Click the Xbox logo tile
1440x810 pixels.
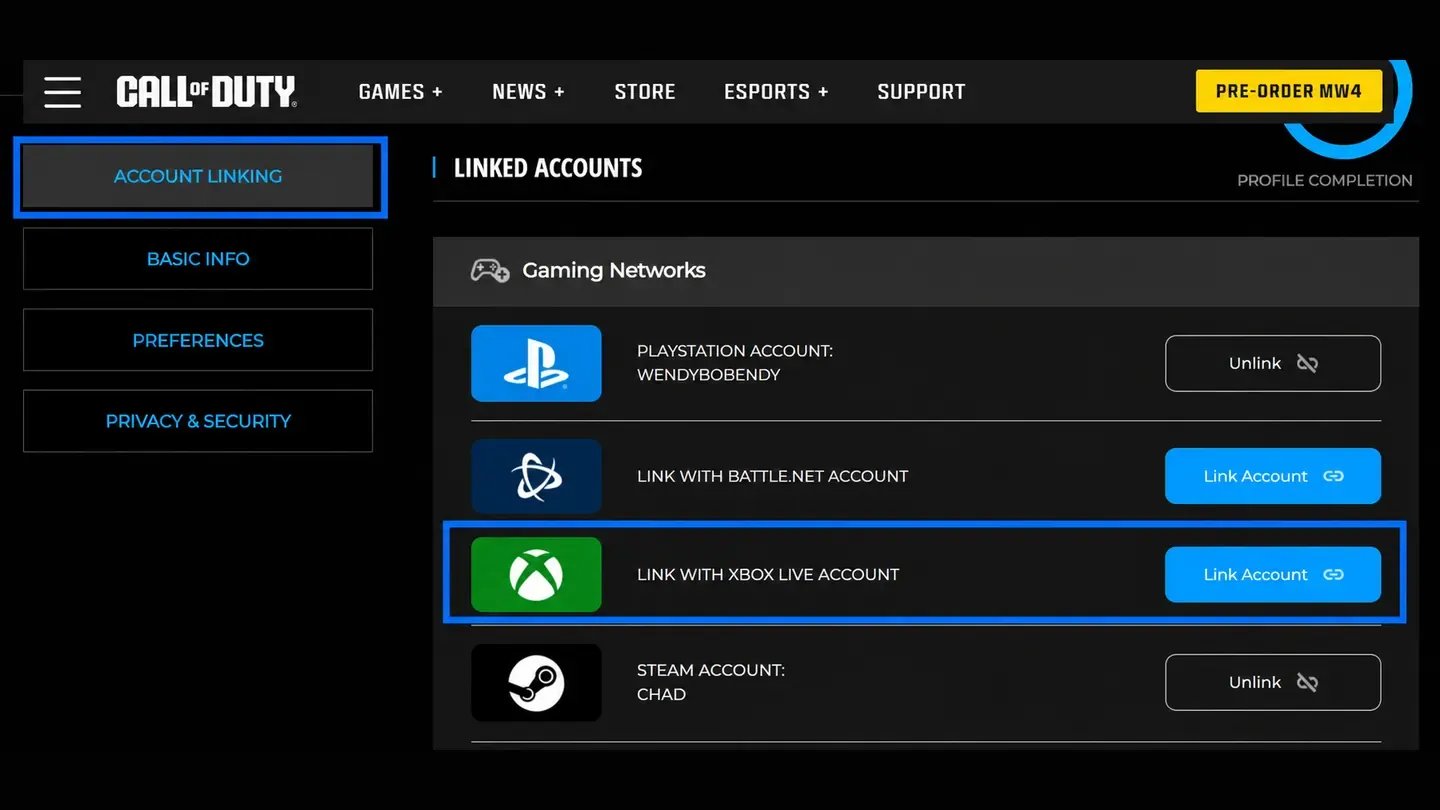coord(536,574)
